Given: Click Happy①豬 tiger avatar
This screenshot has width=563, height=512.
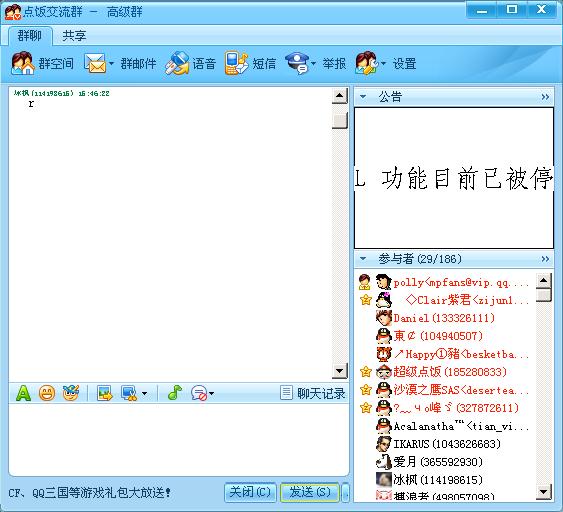Looking at the screenshot, I should [x=383, y=354].
